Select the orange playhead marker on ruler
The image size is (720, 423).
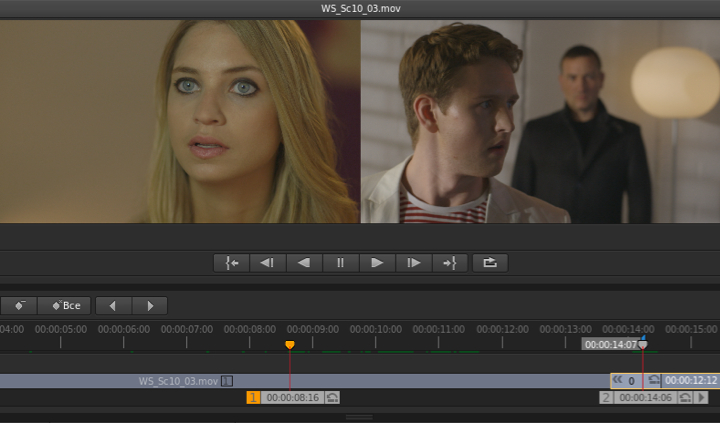(290, 344)
